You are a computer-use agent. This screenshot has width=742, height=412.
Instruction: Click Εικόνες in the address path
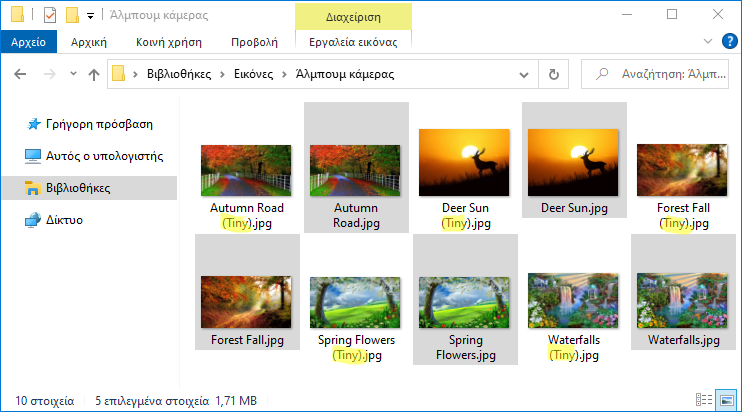pos(253,74)
